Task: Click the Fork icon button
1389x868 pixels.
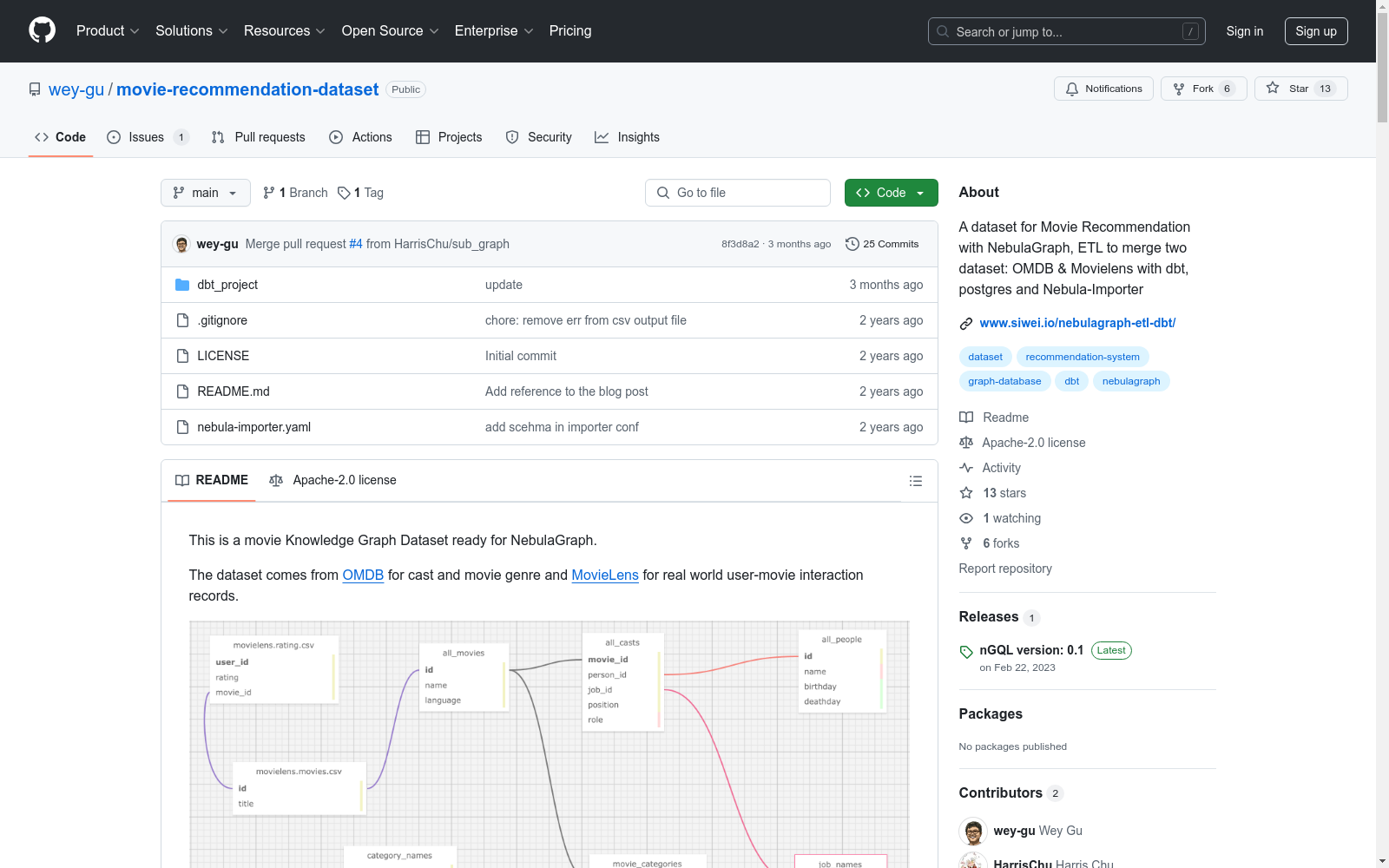Action: tap(1203, 89)
